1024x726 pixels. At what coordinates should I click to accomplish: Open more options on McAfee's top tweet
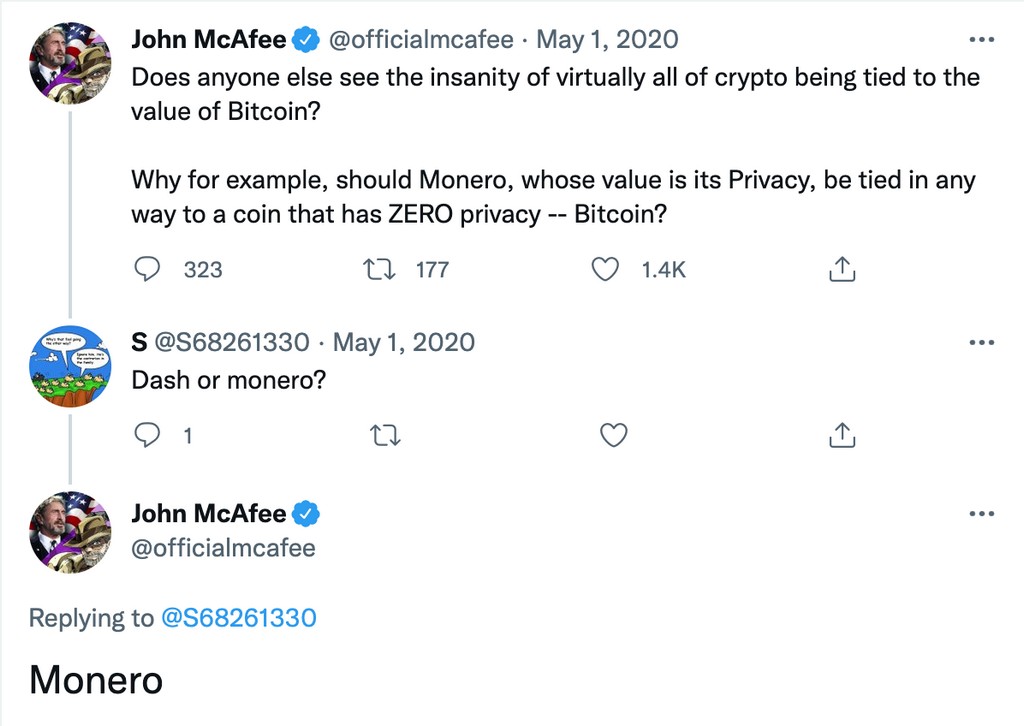coord(981,38)
